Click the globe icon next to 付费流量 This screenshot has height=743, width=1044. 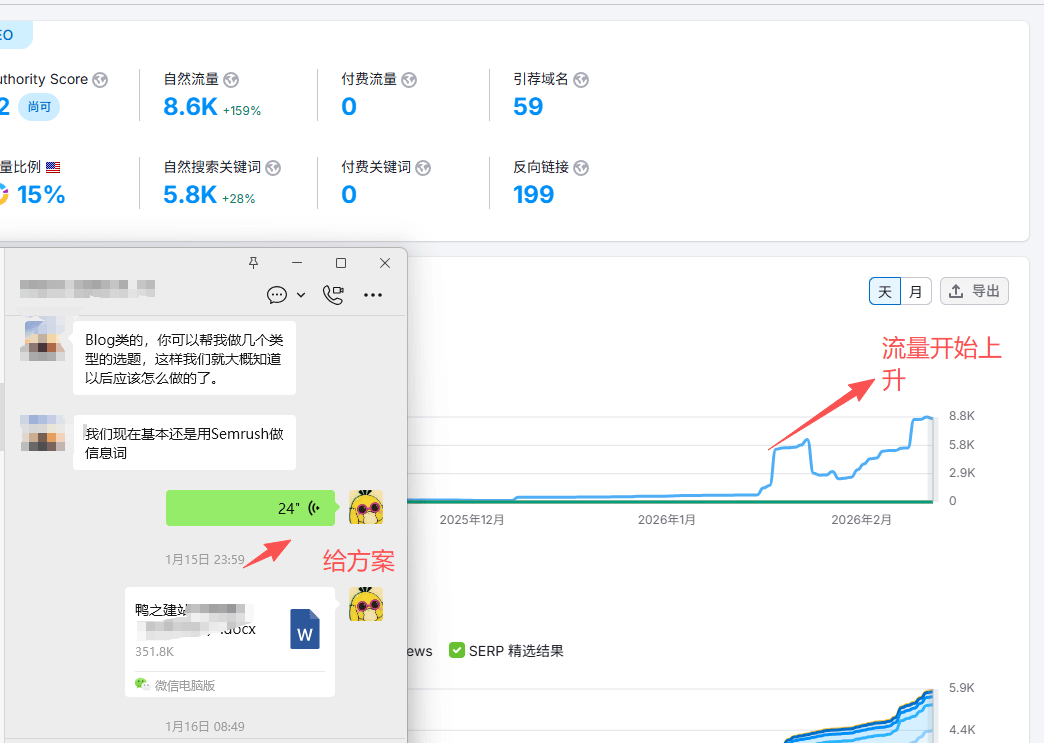[409, 80]
